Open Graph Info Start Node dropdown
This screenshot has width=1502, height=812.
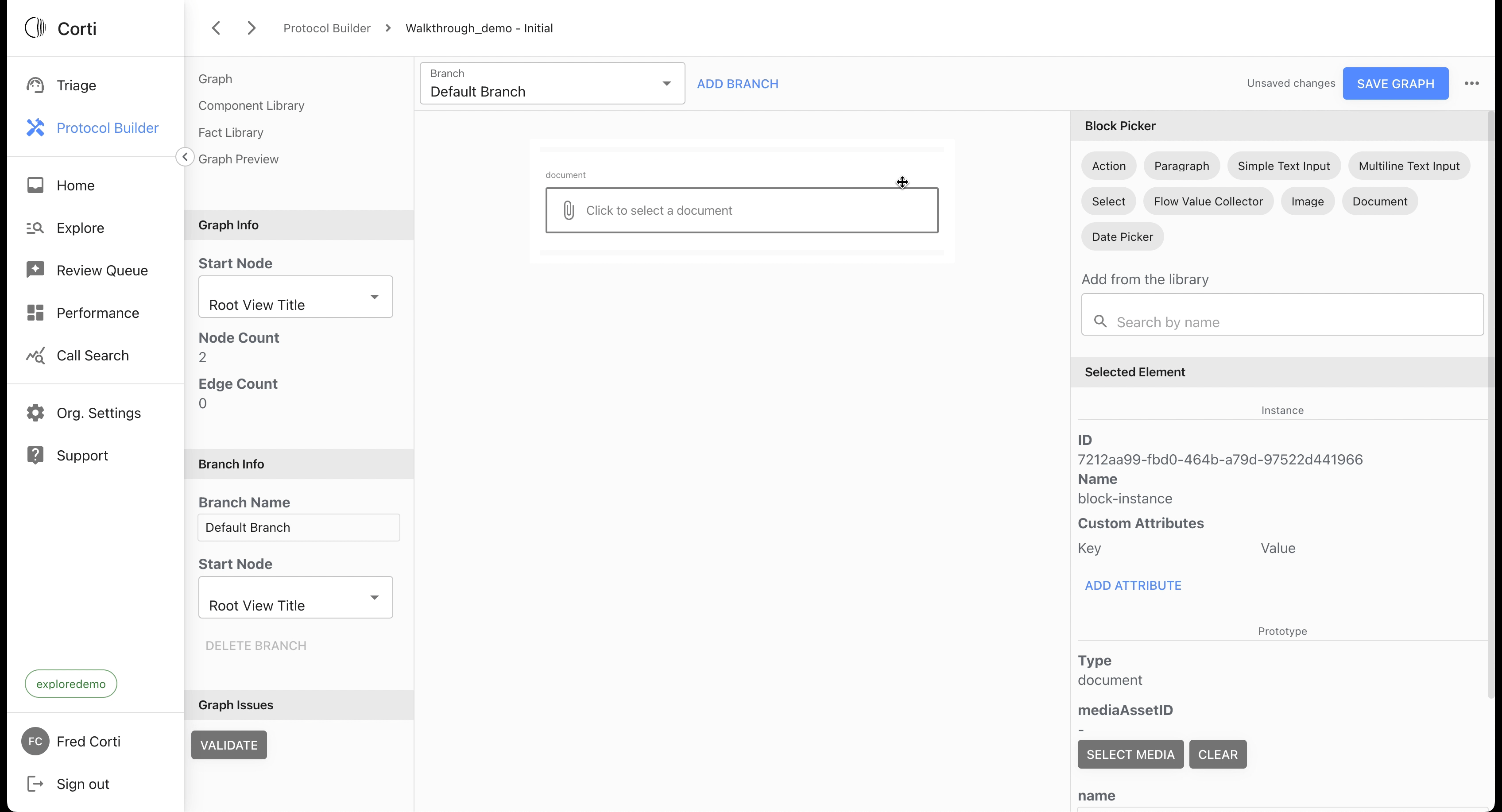click(295, 297)
